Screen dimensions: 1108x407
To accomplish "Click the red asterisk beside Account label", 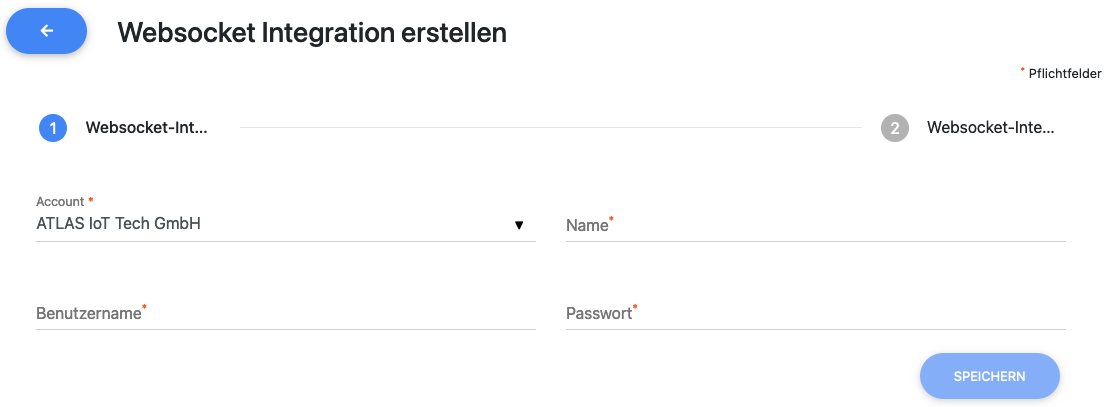I will pyautogui.click(x=91, y=201).
